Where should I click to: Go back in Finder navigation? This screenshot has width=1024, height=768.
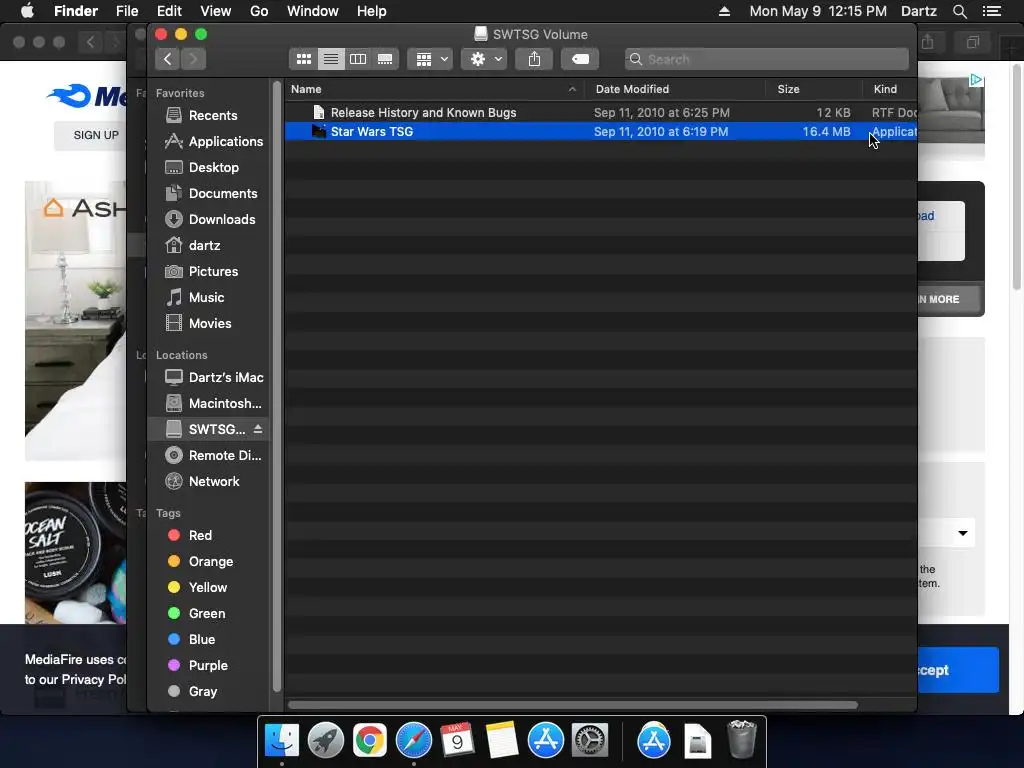(x=168, y=59)
